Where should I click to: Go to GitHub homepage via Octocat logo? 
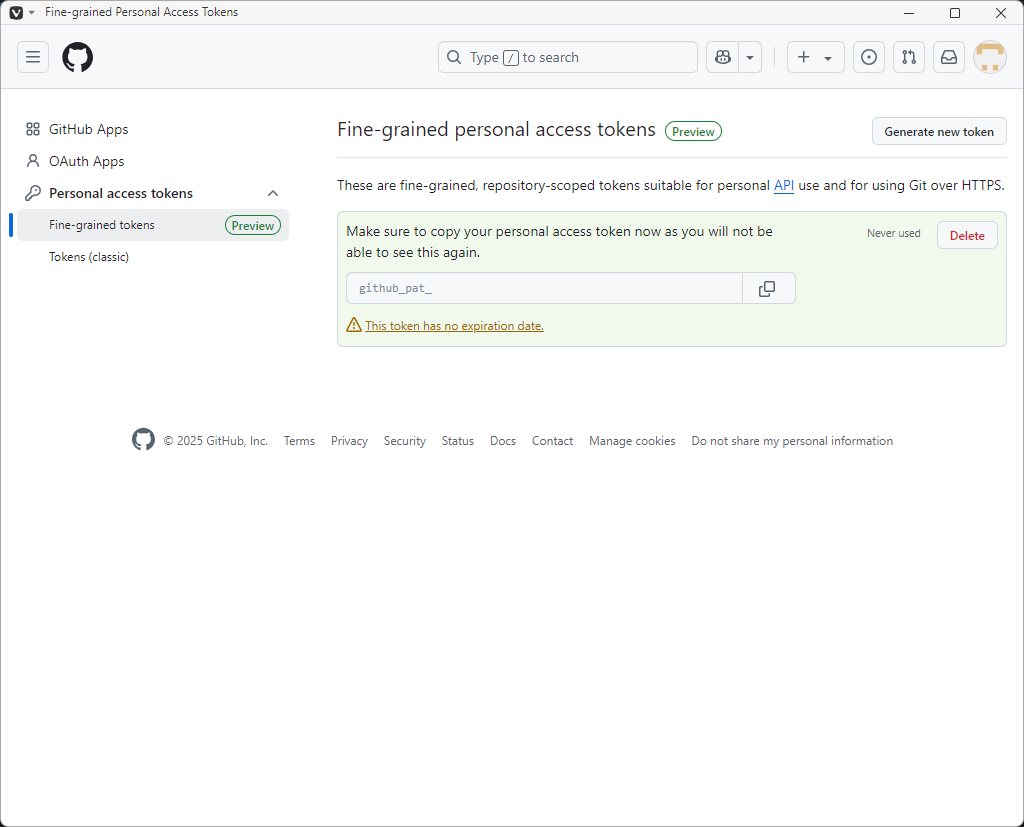tap(78, 57)
